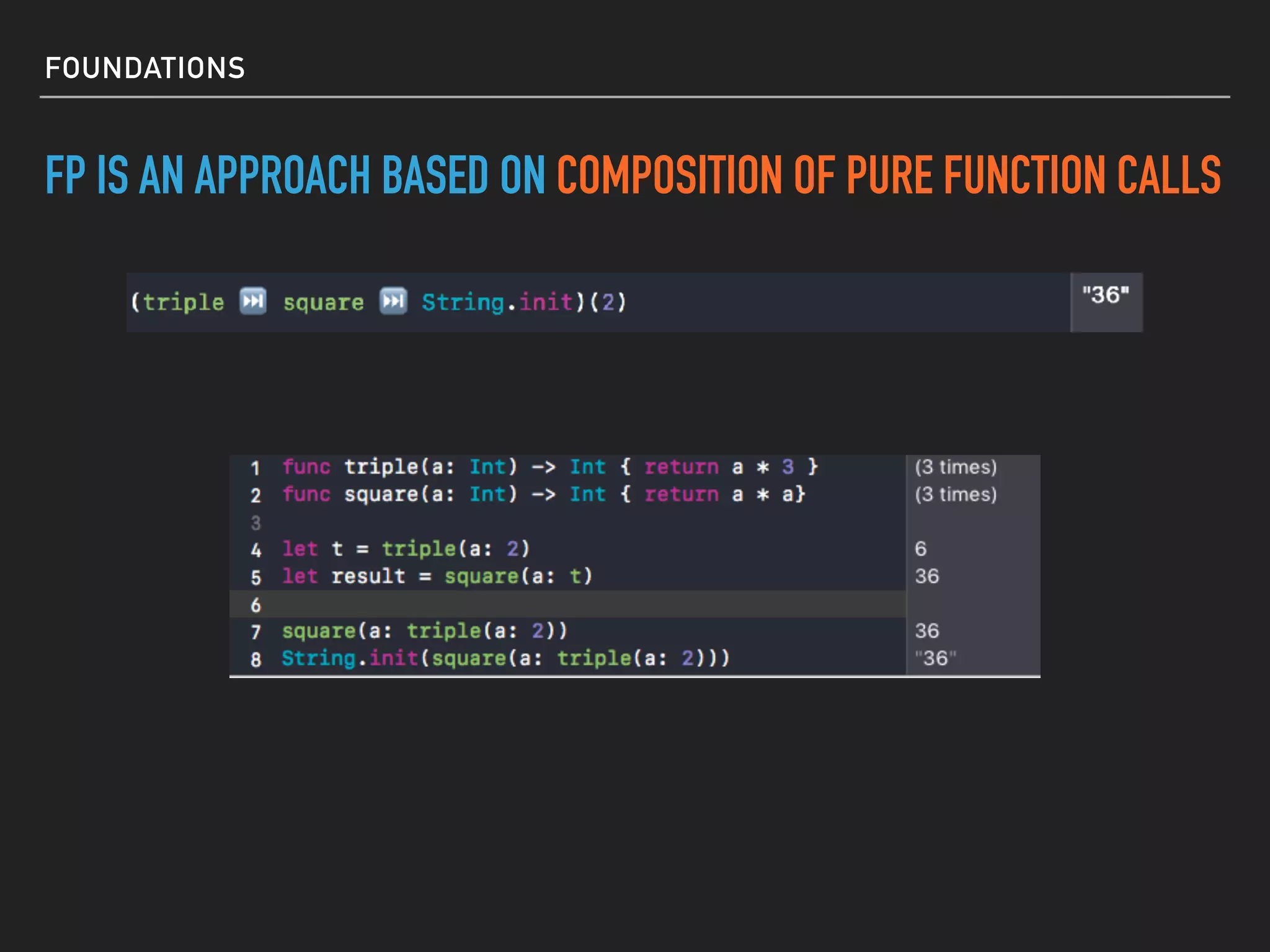Click the 'let result = square(a: t)' line

pos(437,576)
